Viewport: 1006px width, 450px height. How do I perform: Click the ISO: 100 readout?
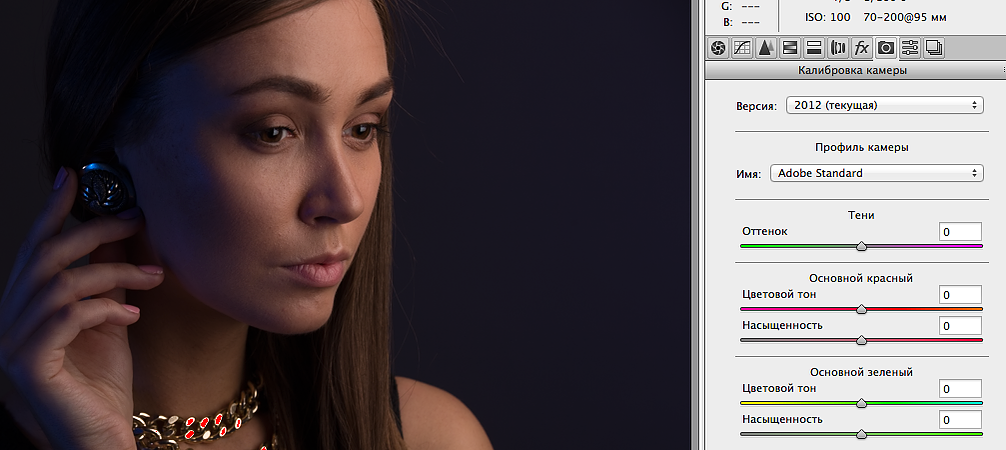point(827,17)
